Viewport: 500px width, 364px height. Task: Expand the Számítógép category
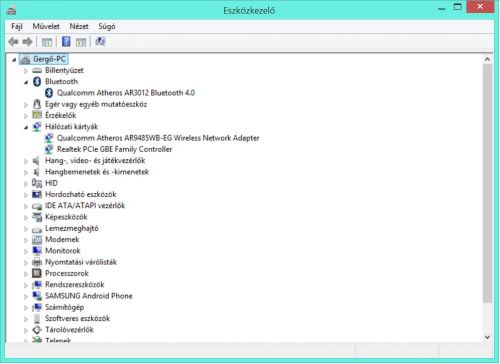point(26,308)
